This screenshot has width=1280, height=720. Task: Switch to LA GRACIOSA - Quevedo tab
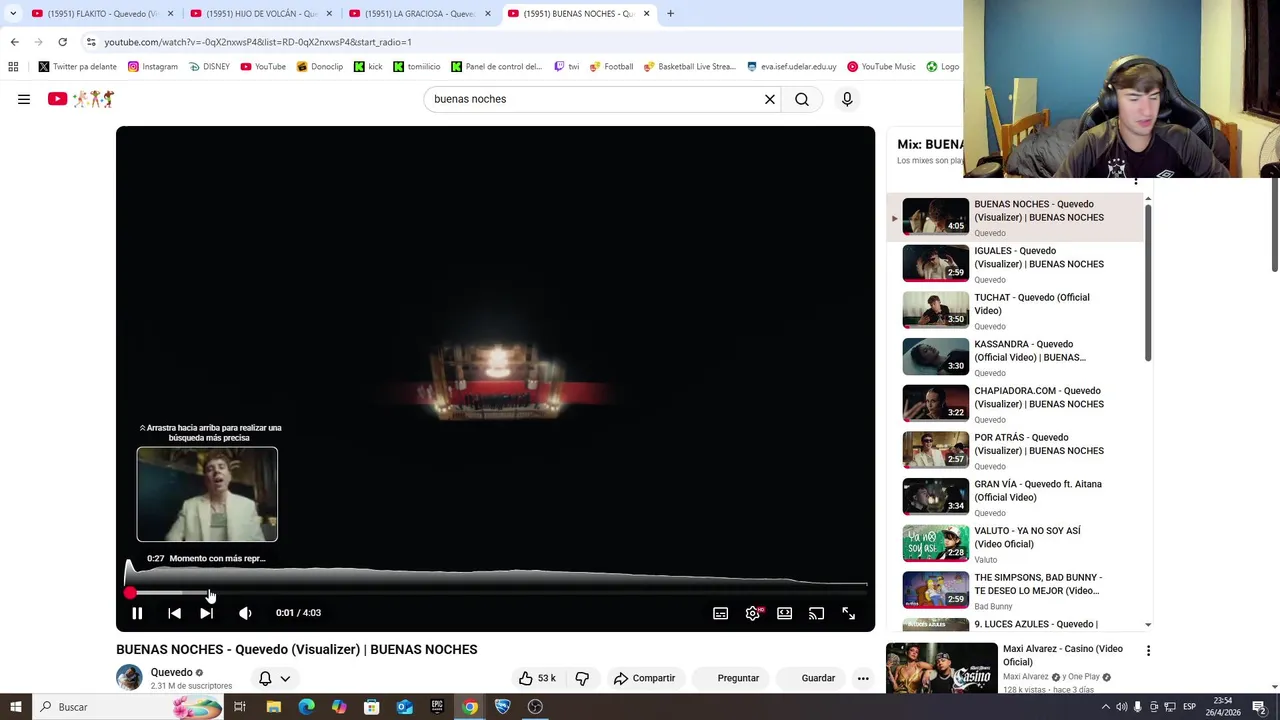click(x=418, y=13)
